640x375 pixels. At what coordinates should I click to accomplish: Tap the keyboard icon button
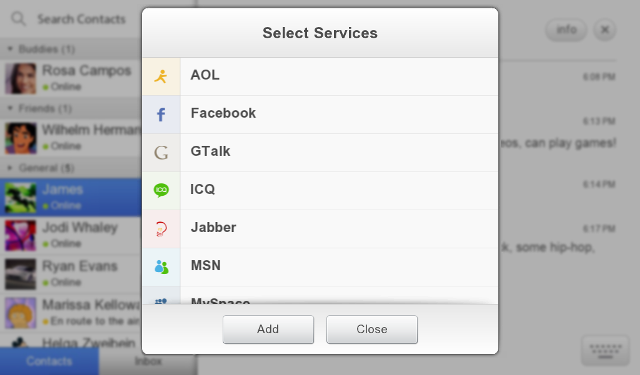click(x=605, y=351)
